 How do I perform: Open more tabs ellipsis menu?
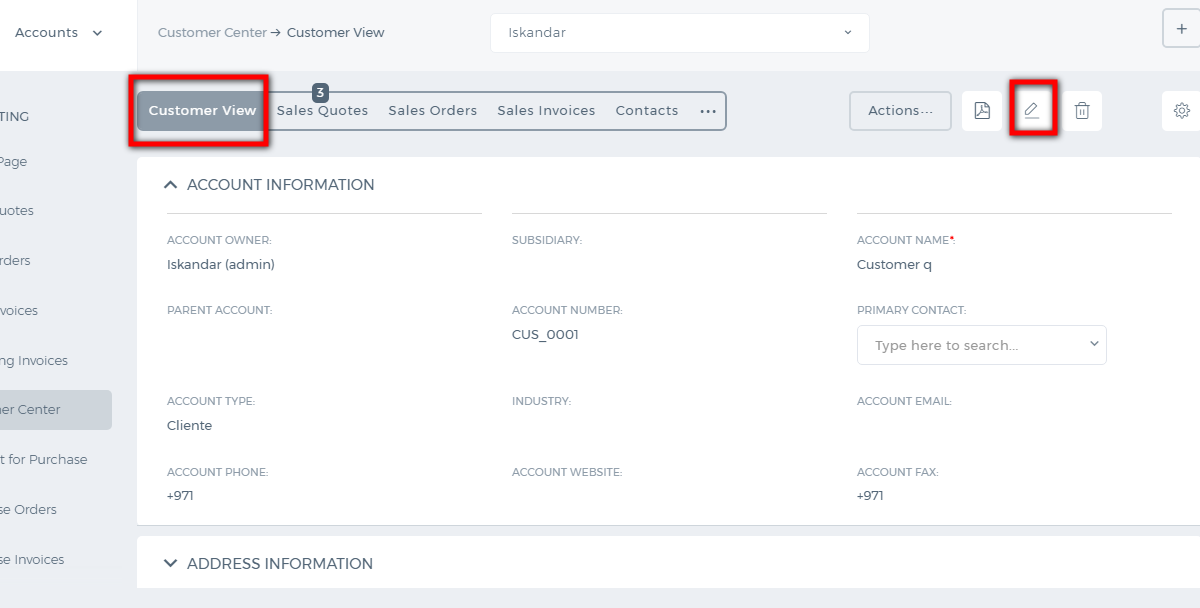pyautogui.click(x=708, y=111)
